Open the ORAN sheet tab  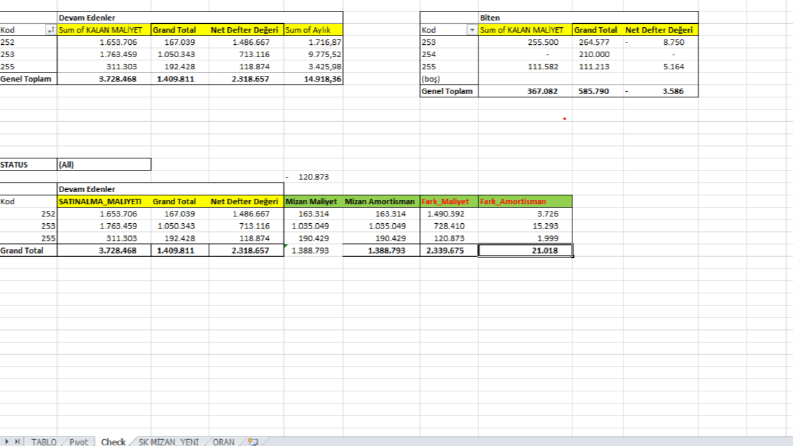click(x=223, y=441)
